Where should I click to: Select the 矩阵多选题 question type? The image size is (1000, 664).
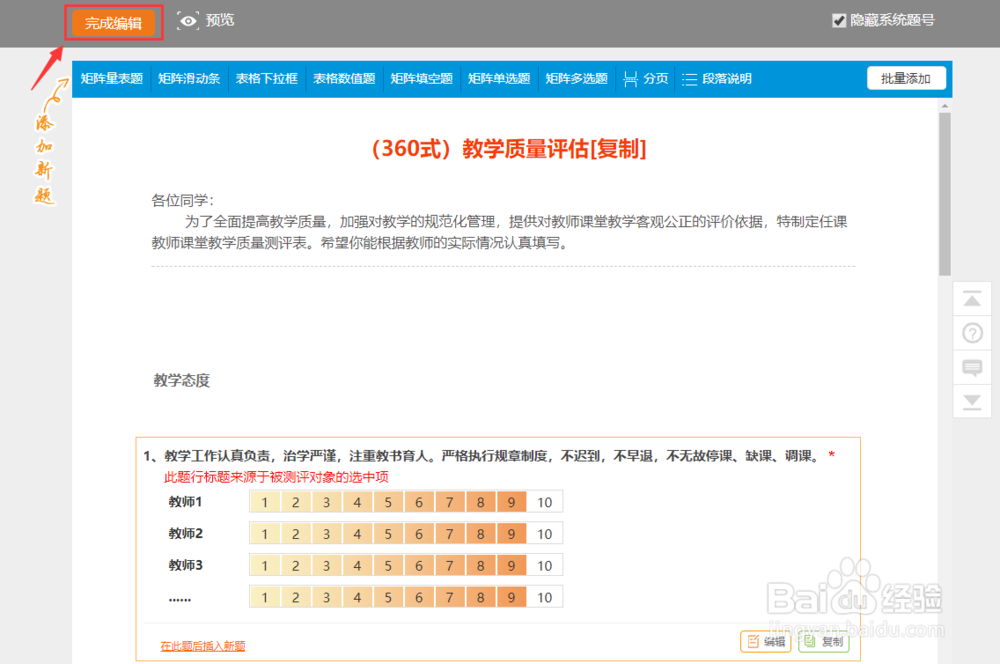576,78
